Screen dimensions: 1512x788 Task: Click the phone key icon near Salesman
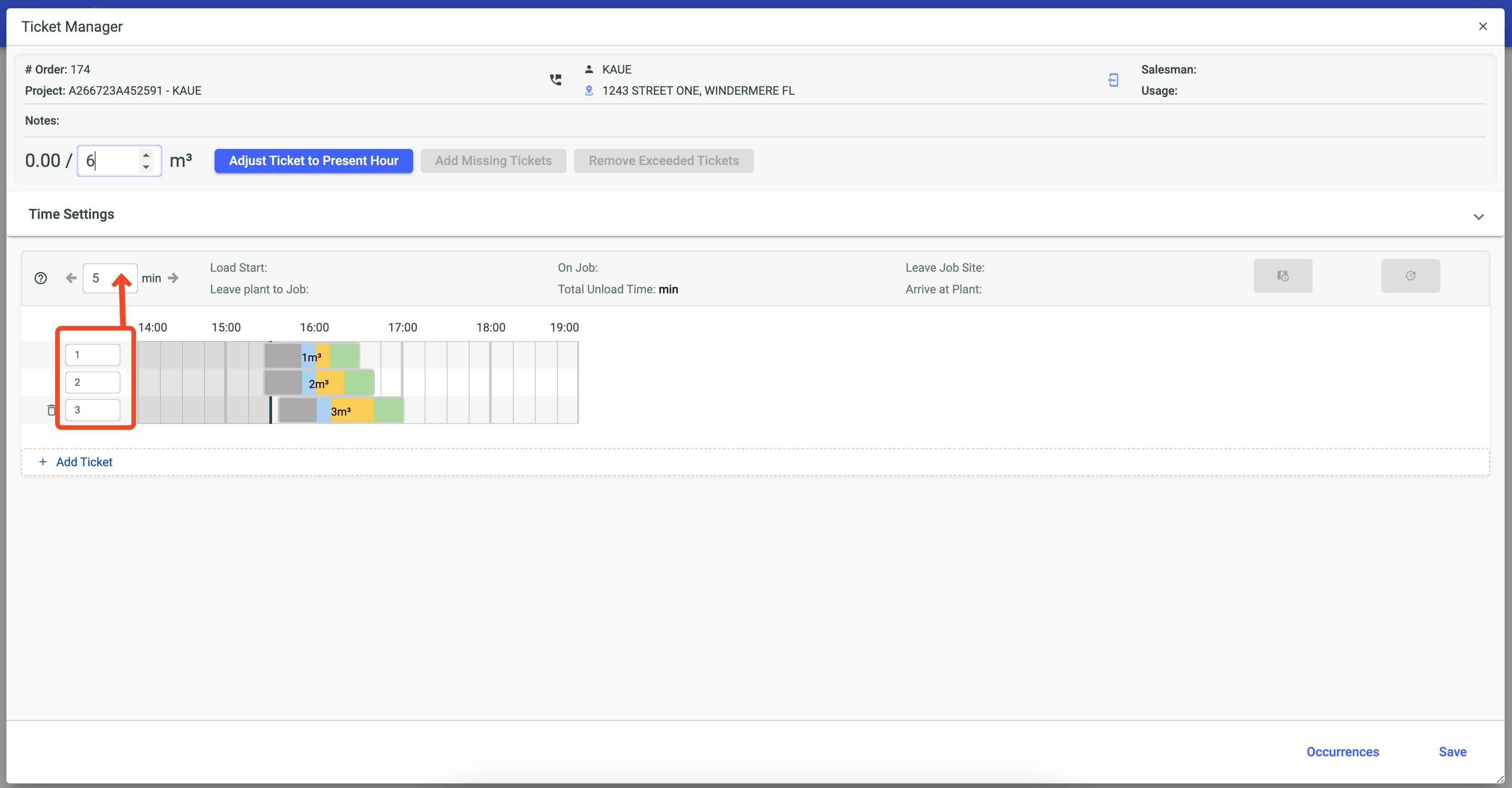point(1113,80)
